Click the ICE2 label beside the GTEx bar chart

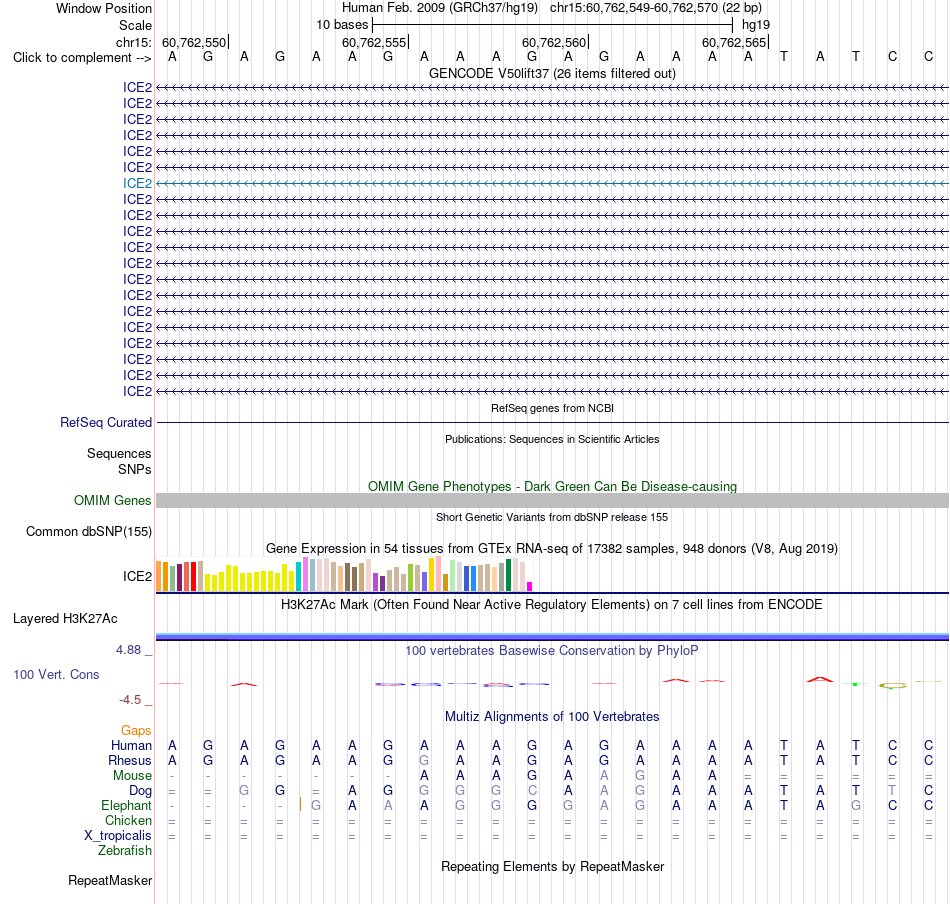(138, 576)
